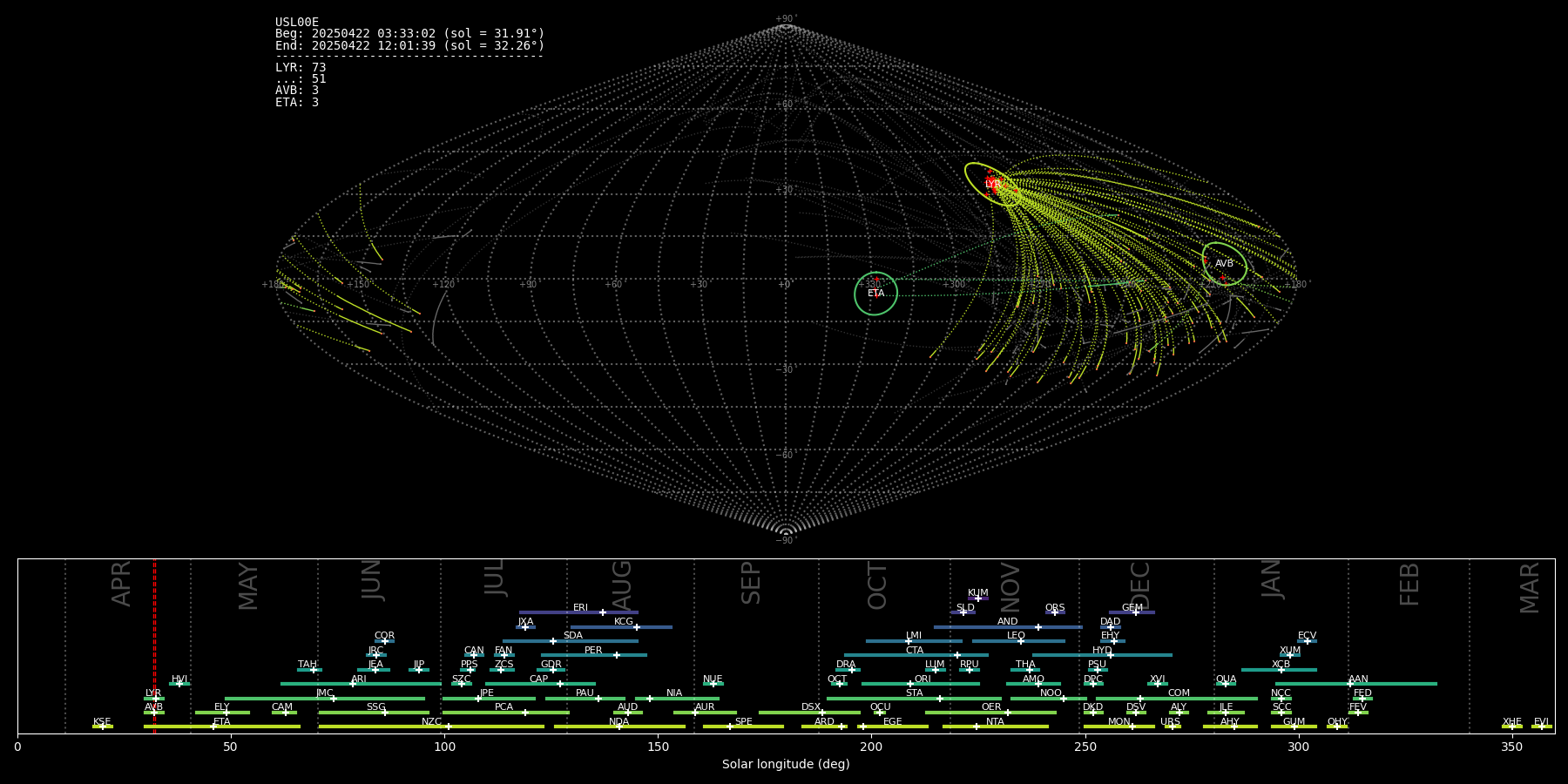Click the 'End: 20250422 12:01:39' line

[x=409, y=45]
